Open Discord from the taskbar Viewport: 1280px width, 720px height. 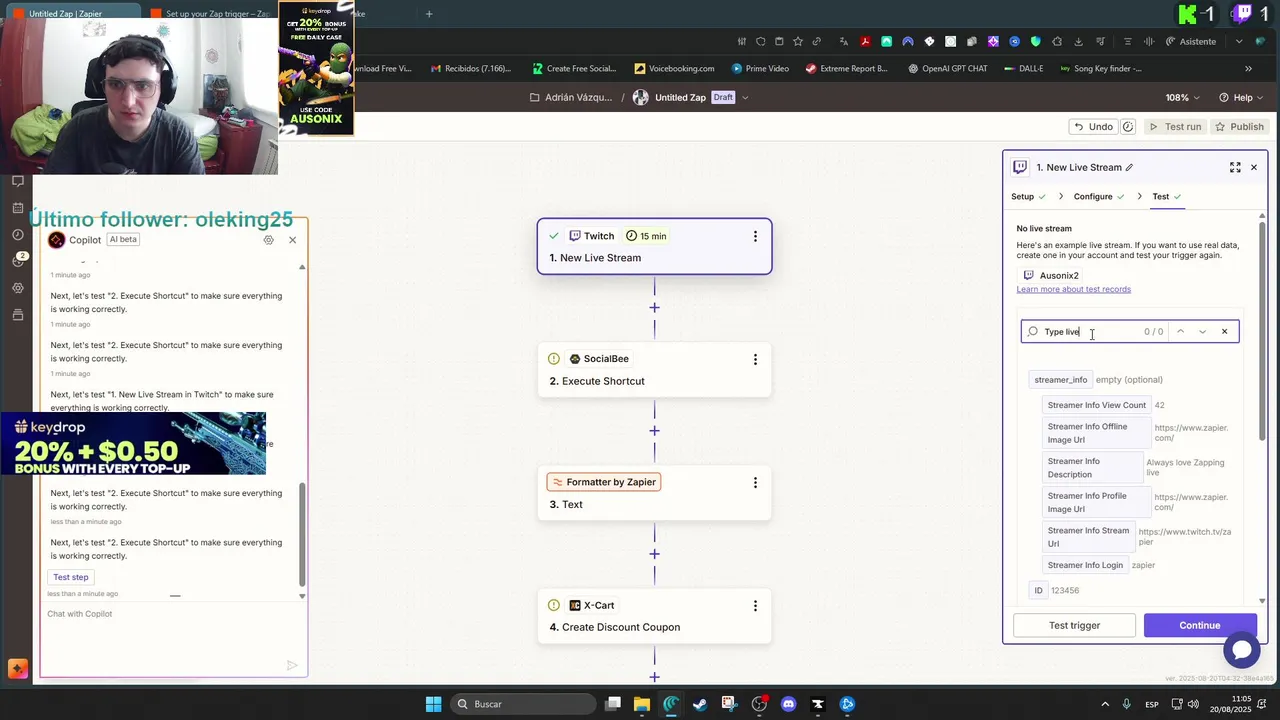pyautogui.click(x=788, y=704)
